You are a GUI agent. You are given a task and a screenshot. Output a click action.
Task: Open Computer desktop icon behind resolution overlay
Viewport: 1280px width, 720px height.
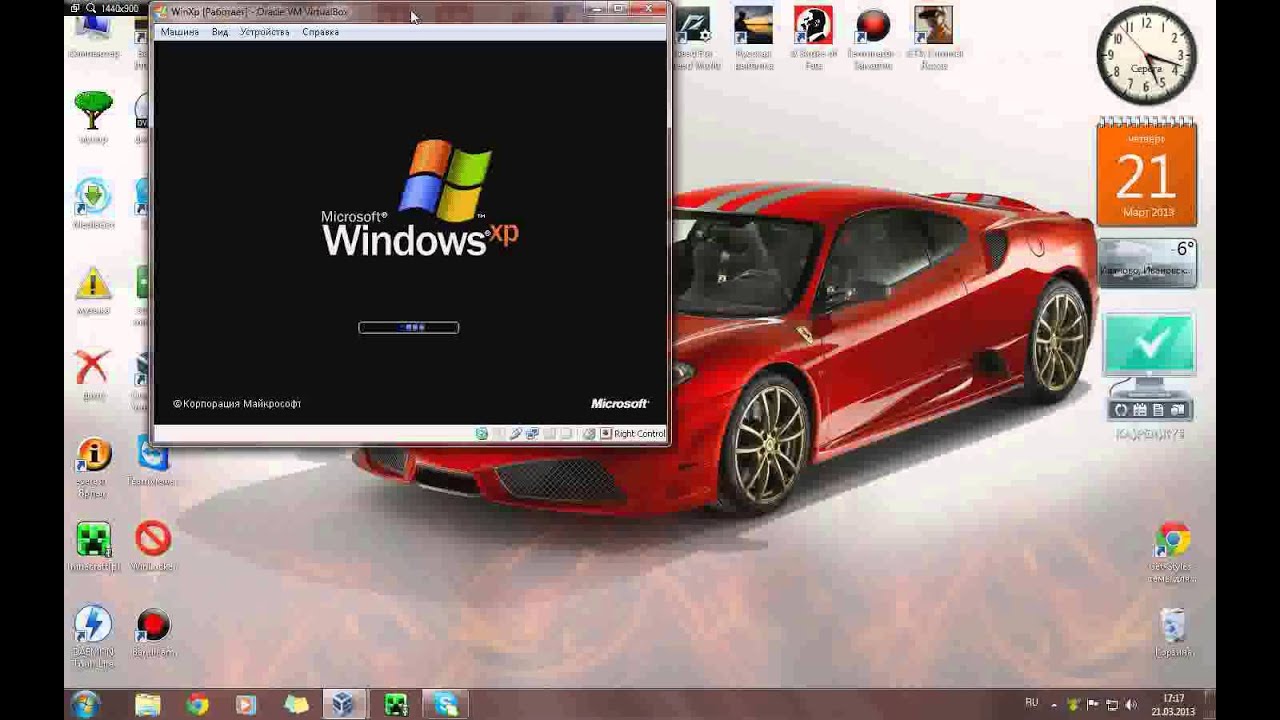coord(93,38)
